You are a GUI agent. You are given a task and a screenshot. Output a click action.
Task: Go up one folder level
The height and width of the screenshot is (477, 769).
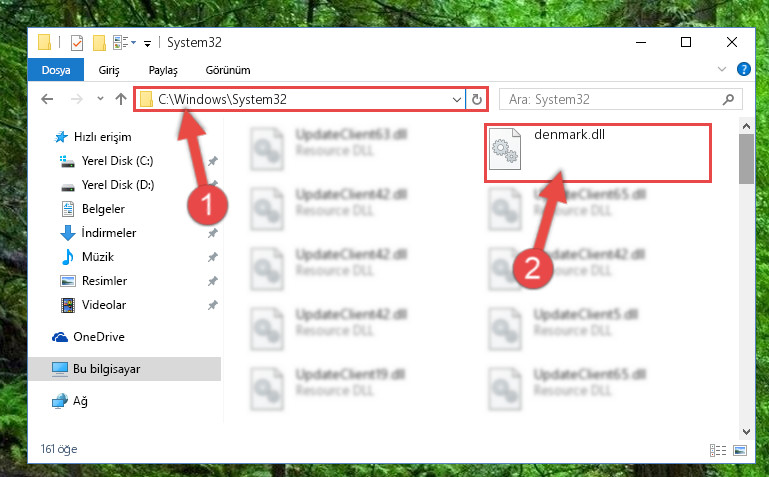(x=121, y=99)
